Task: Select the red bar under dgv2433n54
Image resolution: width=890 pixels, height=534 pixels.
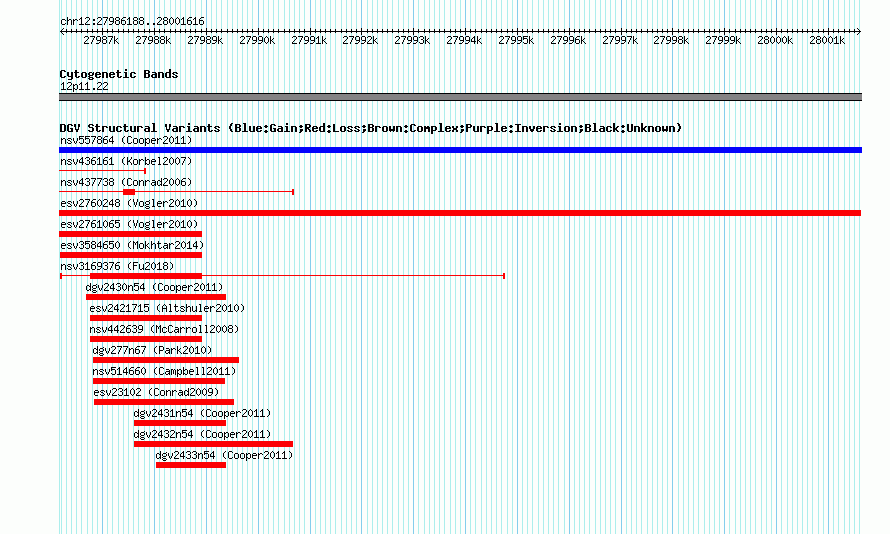Action: pyautogui.click(x=191, y=465)
